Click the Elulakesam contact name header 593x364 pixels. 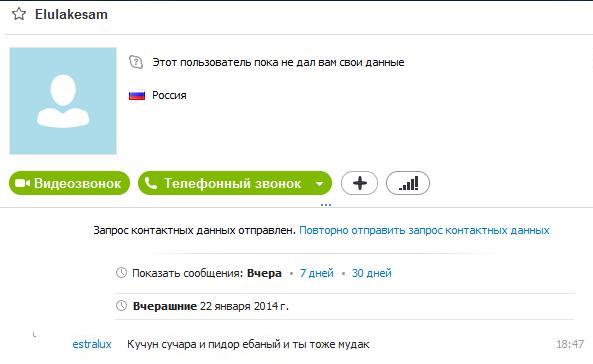[71, 14]
